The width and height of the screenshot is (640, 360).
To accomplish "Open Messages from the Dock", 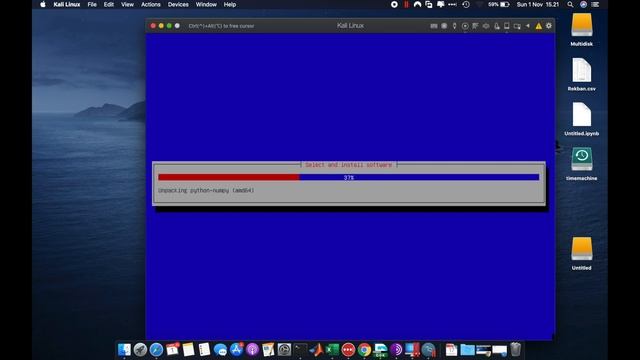I will (x=220, y=349).
